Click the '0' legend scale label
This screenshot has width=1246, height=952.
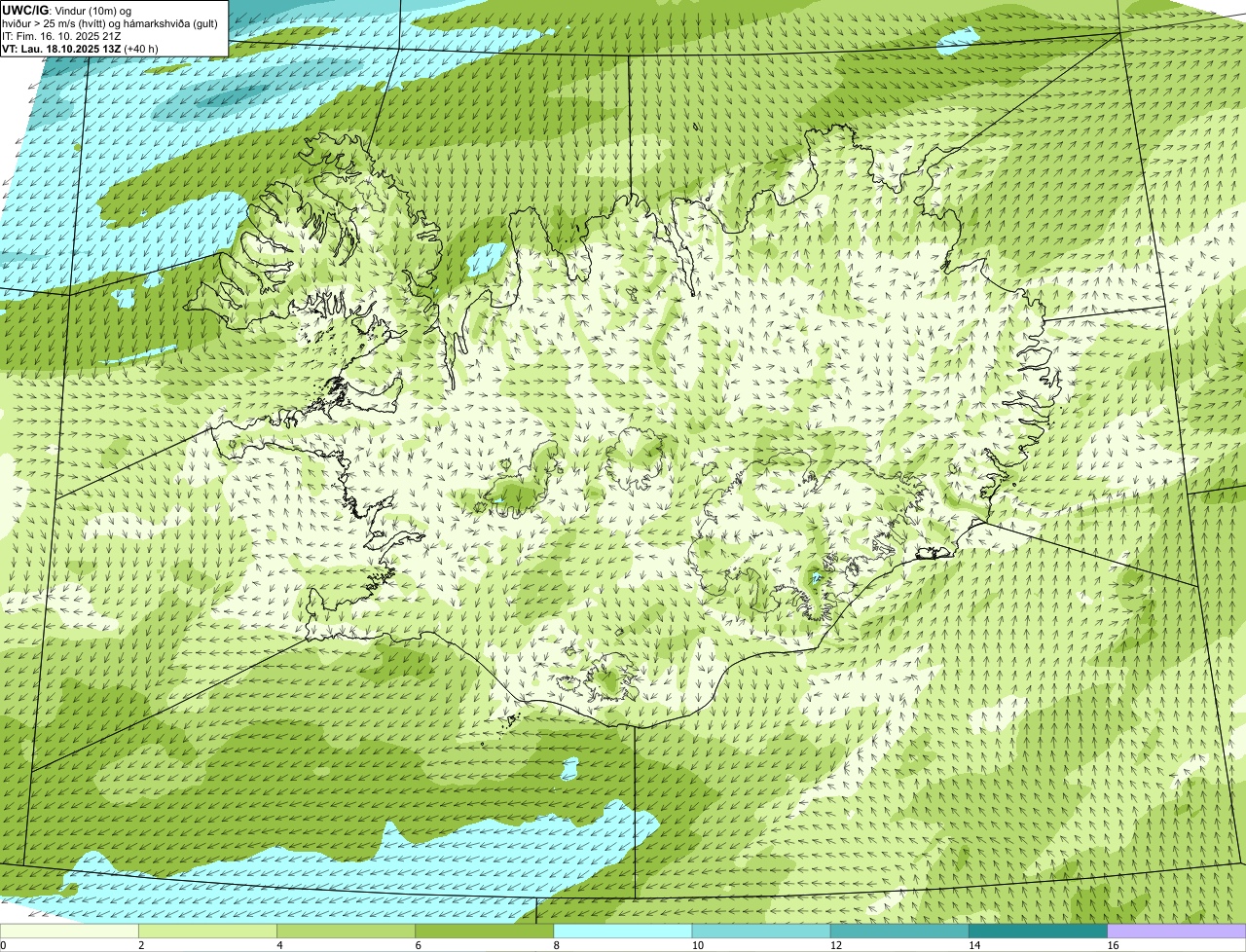3,945
